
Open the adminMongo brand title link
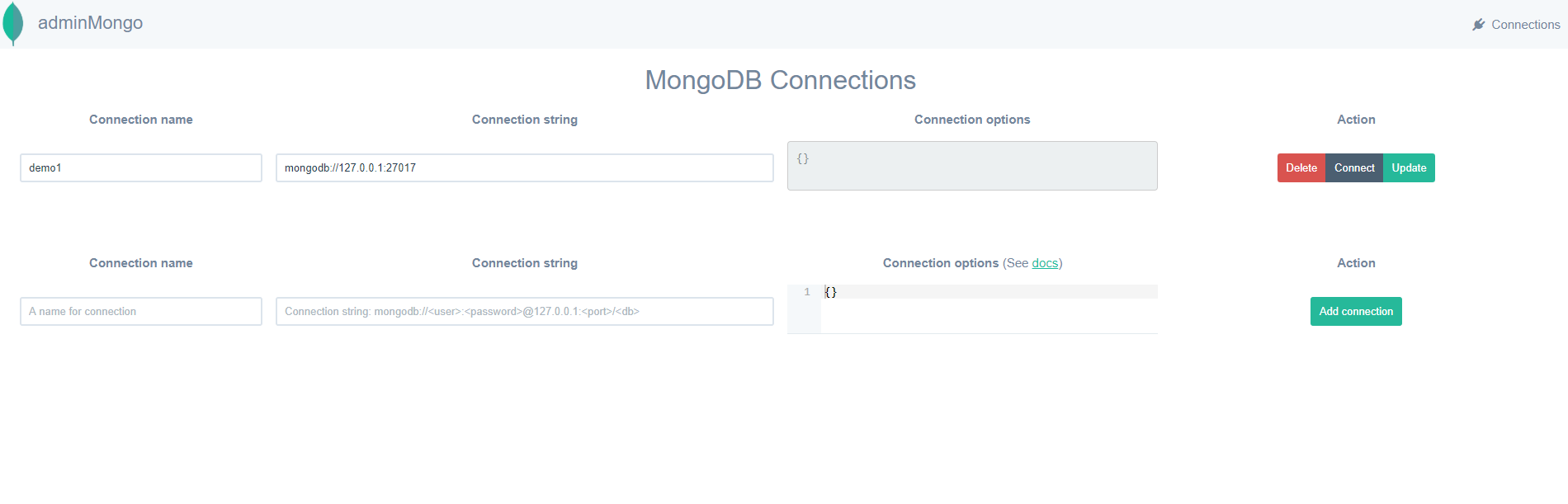pyautogui.click(x=90, y=23)
